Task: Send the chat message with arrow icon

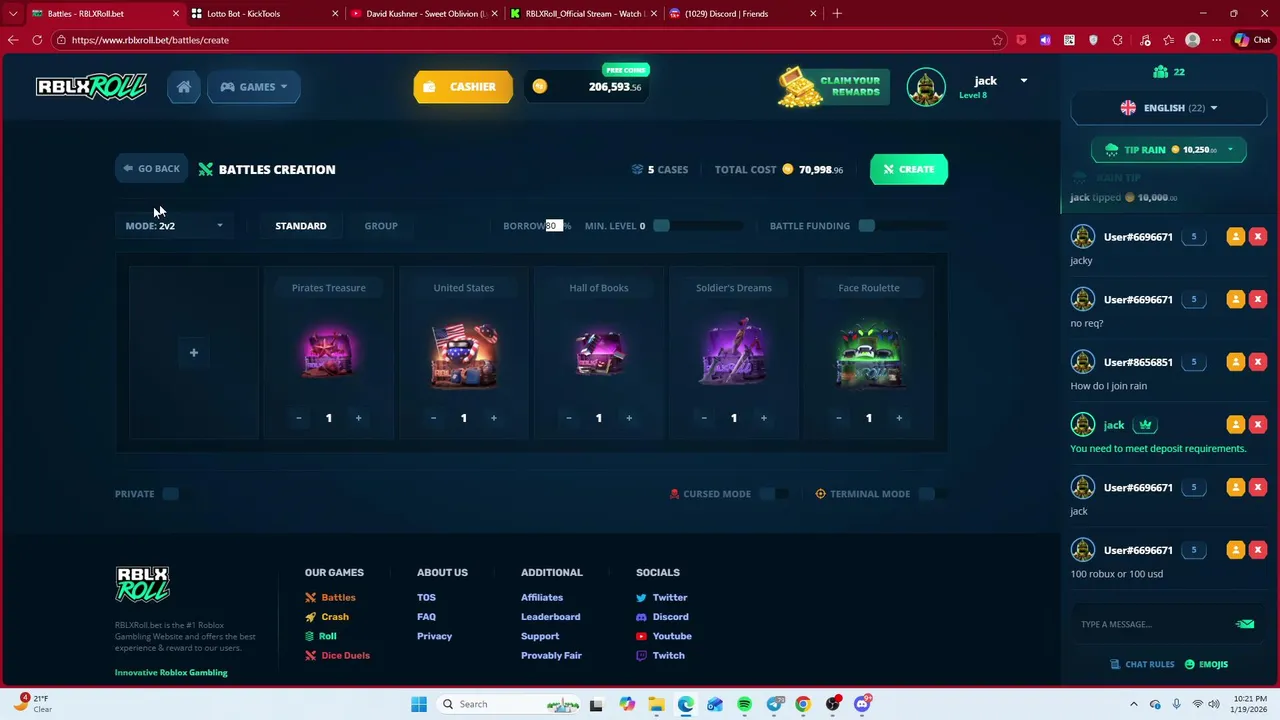Action: click(1245, 624)
